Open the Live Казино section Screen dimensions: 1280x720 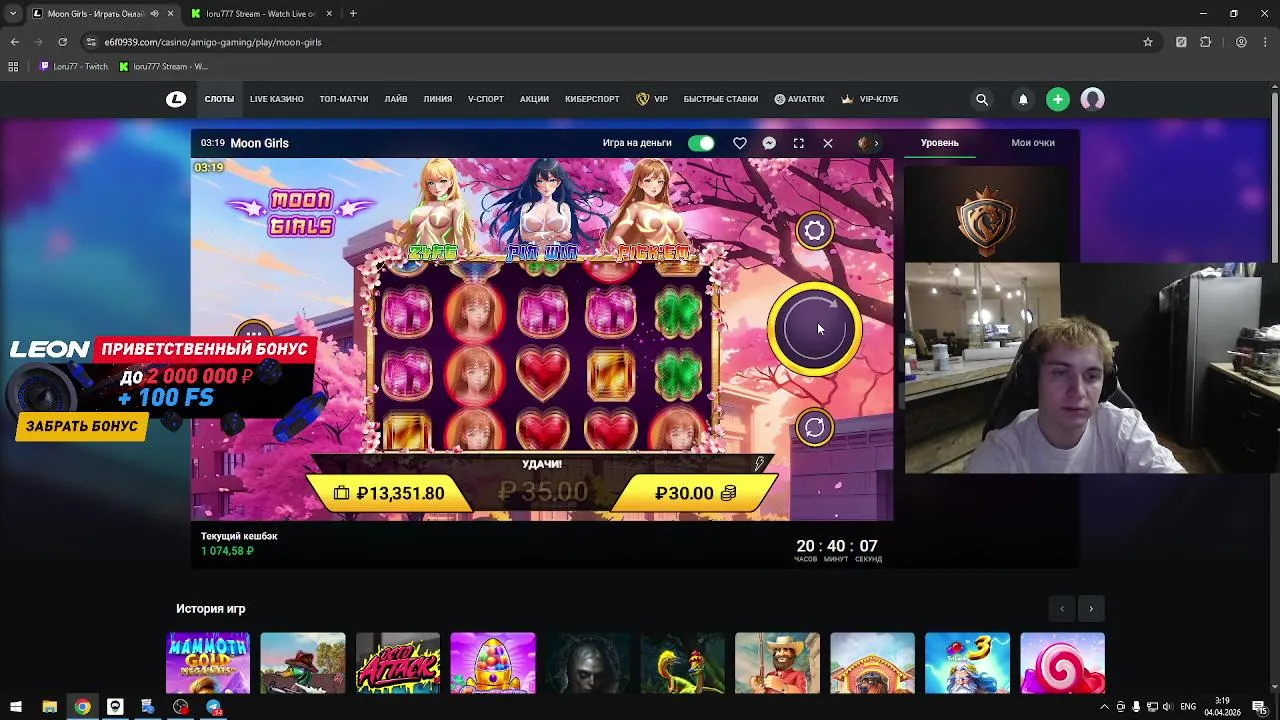277,99
